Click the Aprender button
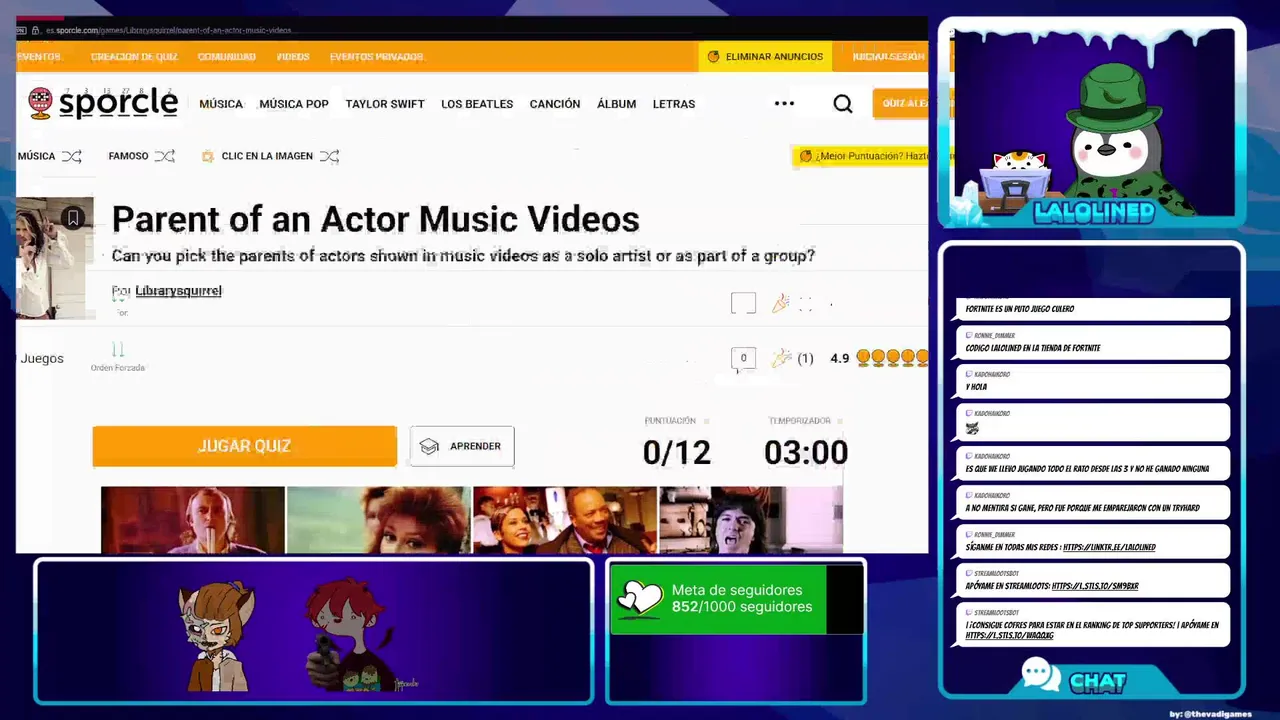Screen dimensions: 1280x720 tap(462, 446)
